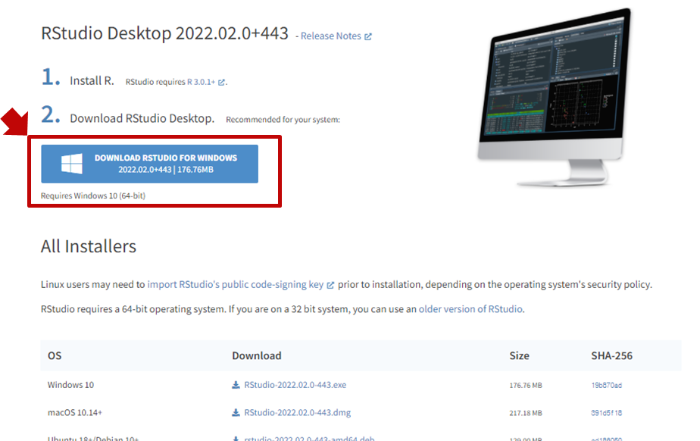Open the Release Notes link
This screenshot has width=700, height=441.
(331, 36)
